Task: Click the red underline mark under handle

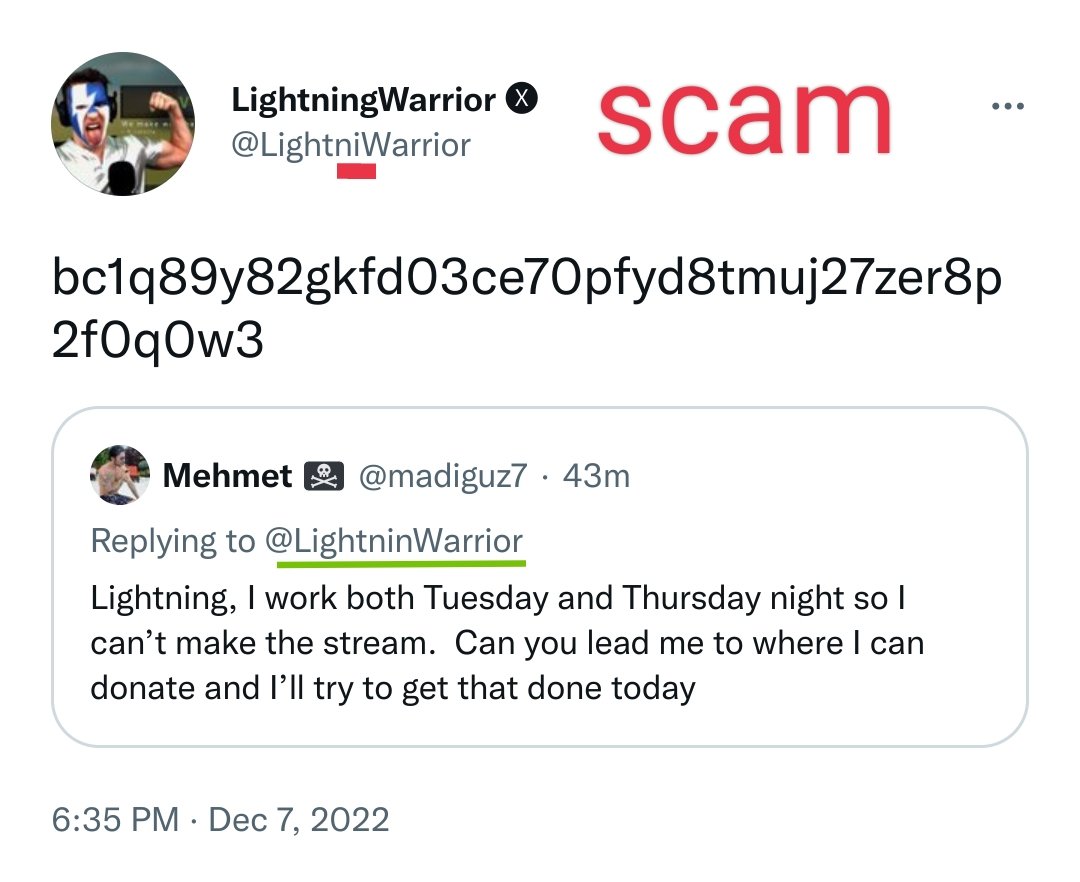Action: (x=356, y=171)
